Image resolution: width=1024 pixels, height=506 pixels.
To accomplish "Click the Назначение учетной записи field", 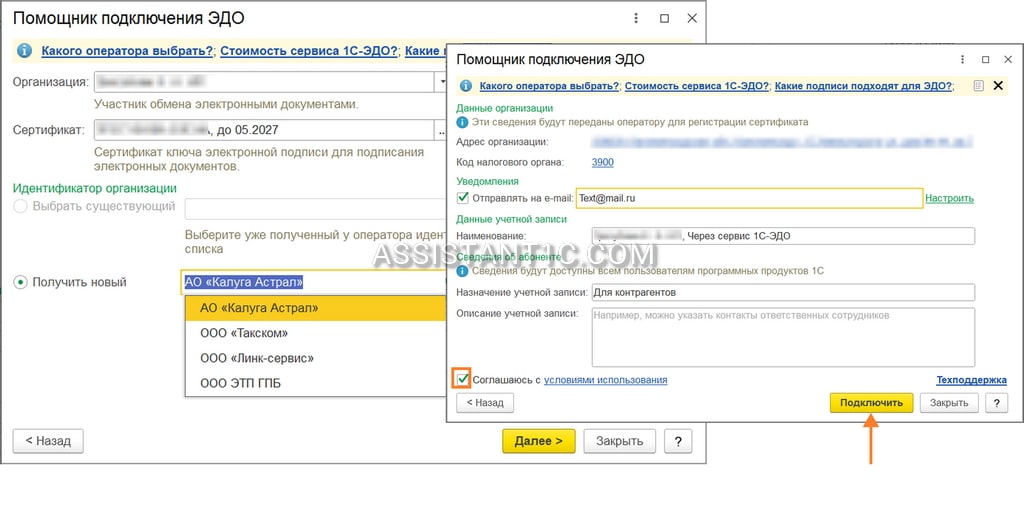I will click(783, 293).
